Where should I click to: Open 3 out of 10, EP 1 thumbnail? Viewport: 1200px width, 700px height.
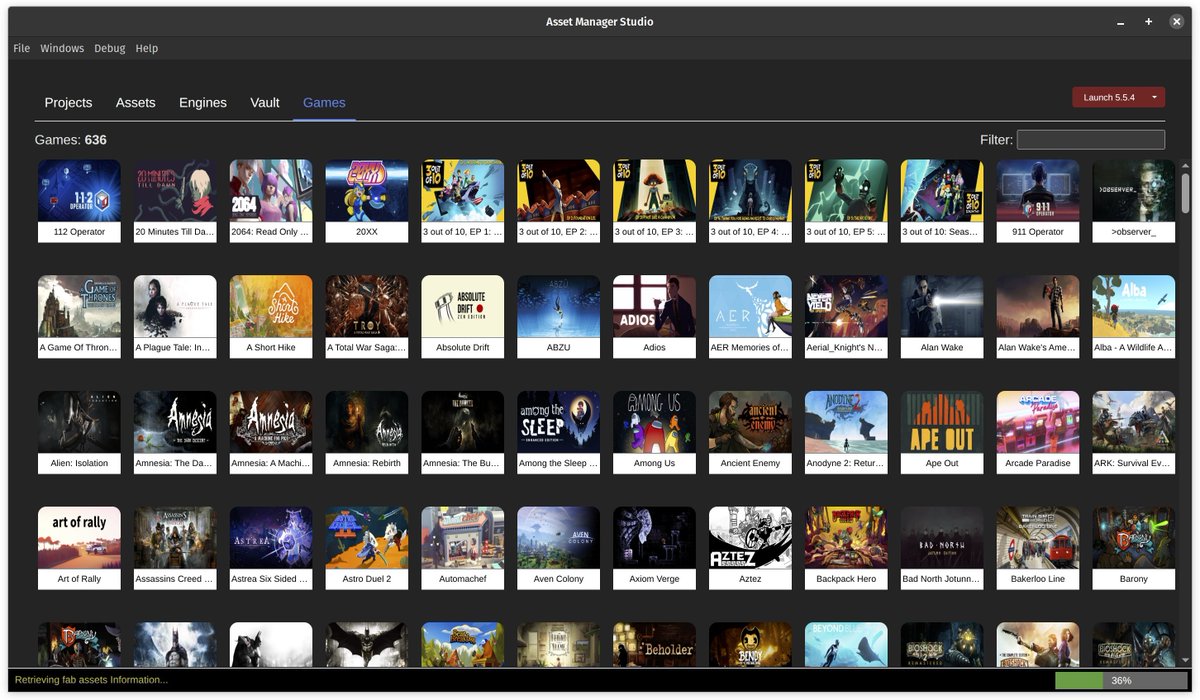point(463,190)
